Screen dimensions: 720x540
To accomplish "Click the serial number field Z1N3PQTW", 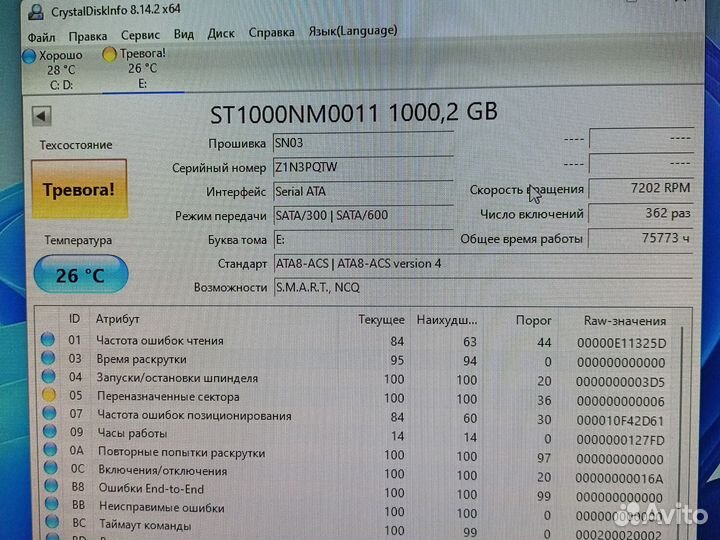I will (x=363, y=167).
